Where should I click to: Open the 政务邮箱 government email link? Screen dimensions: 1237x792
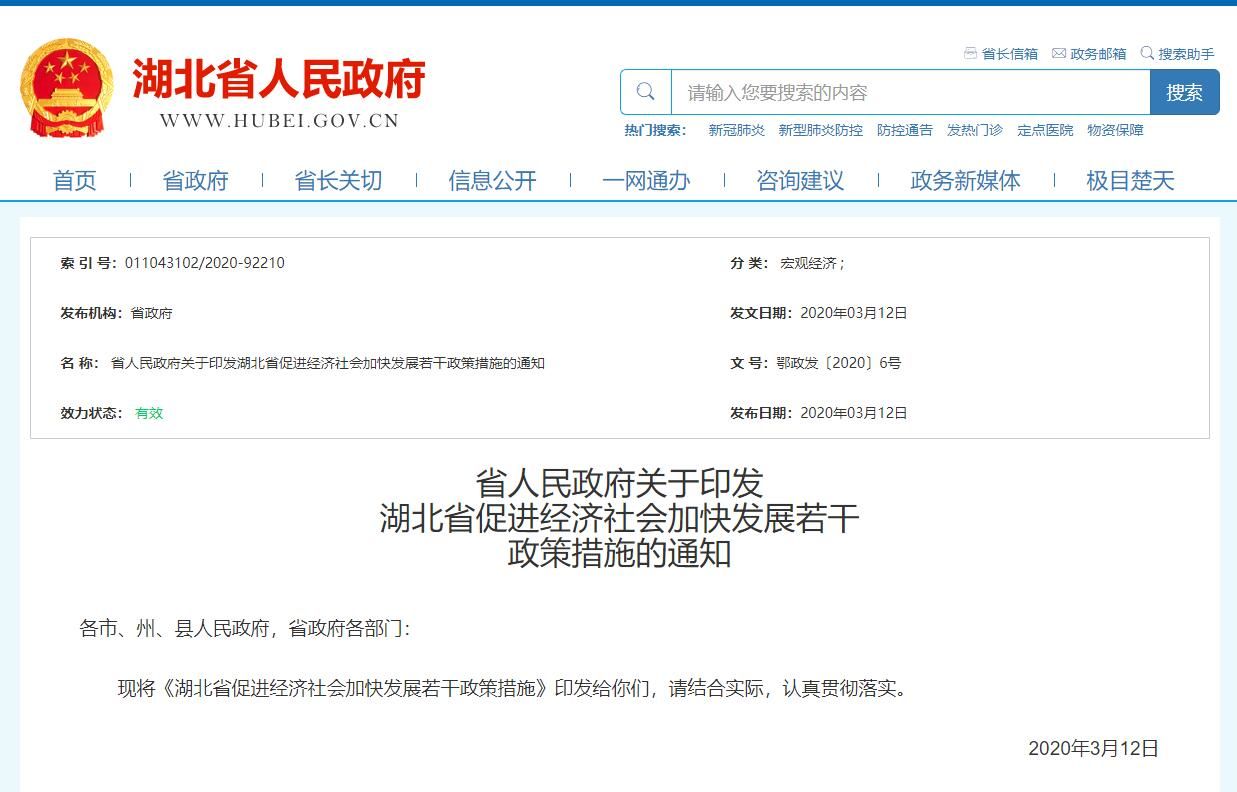click(1089, 54)
